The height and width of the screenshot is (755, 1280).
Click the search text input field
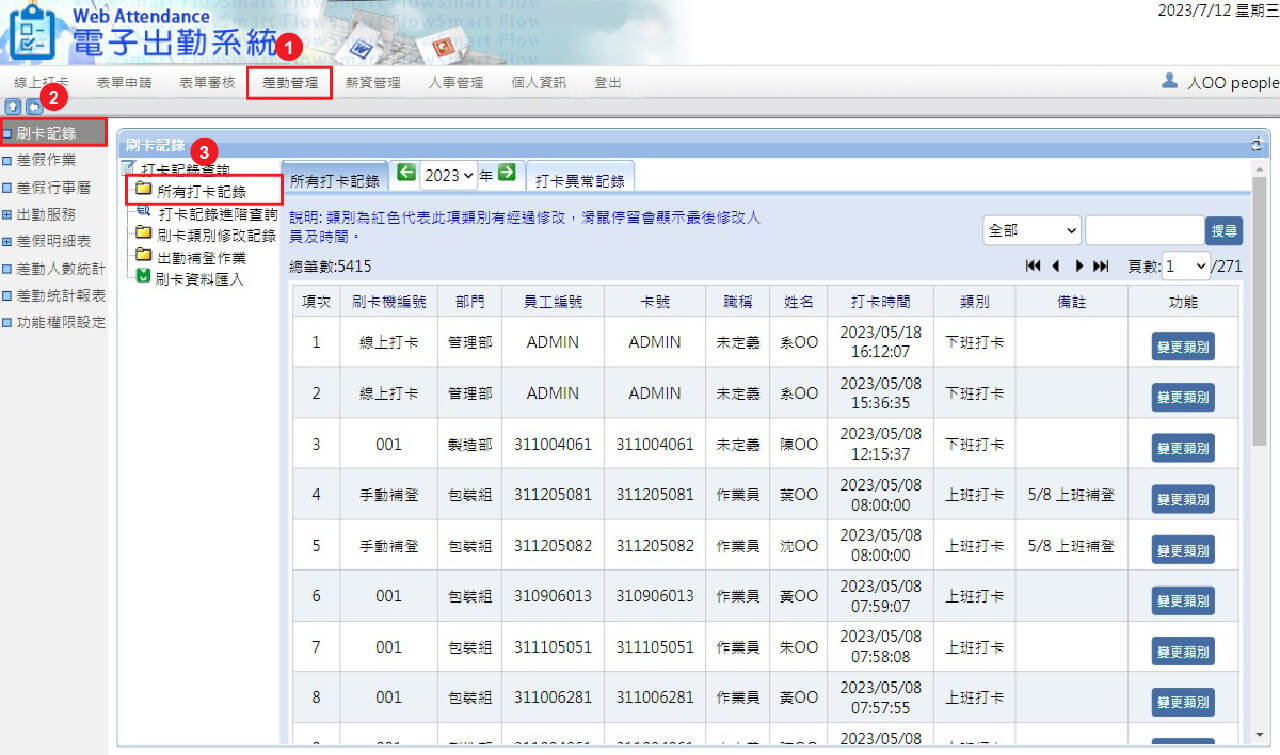click(x=1144, y=230)
